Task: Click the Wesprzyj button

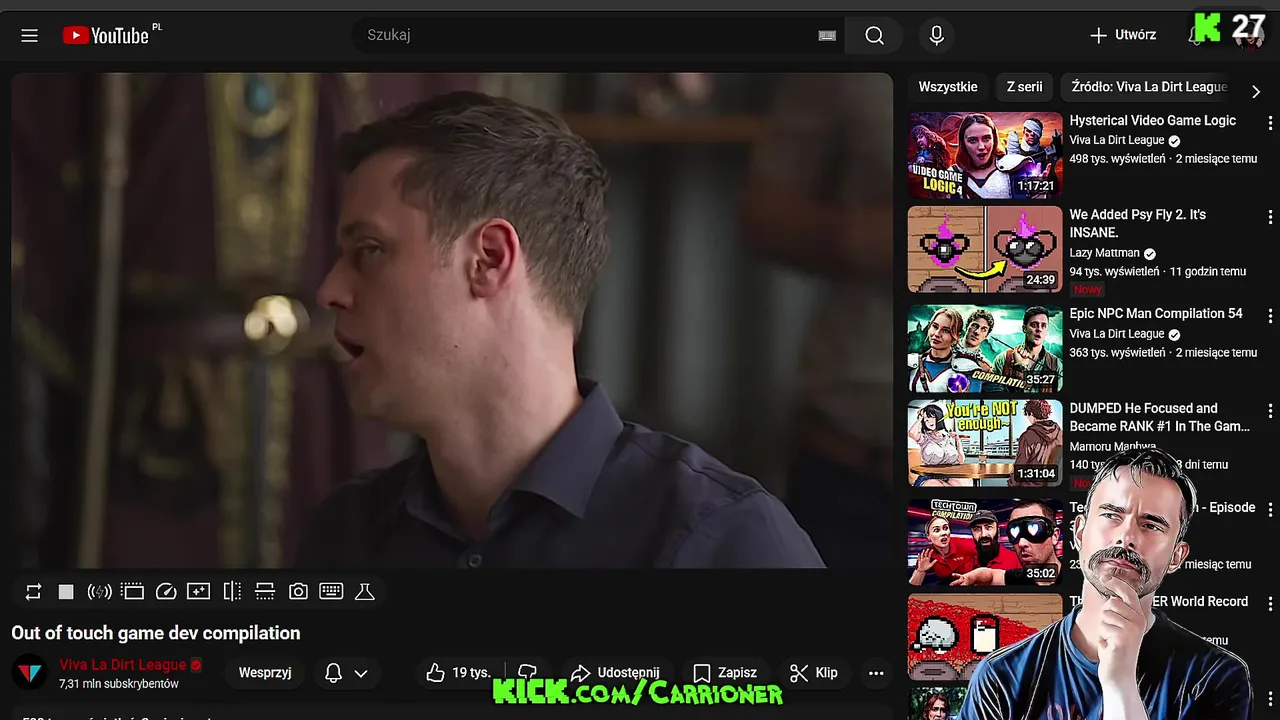Action: [x=265, y=673]
